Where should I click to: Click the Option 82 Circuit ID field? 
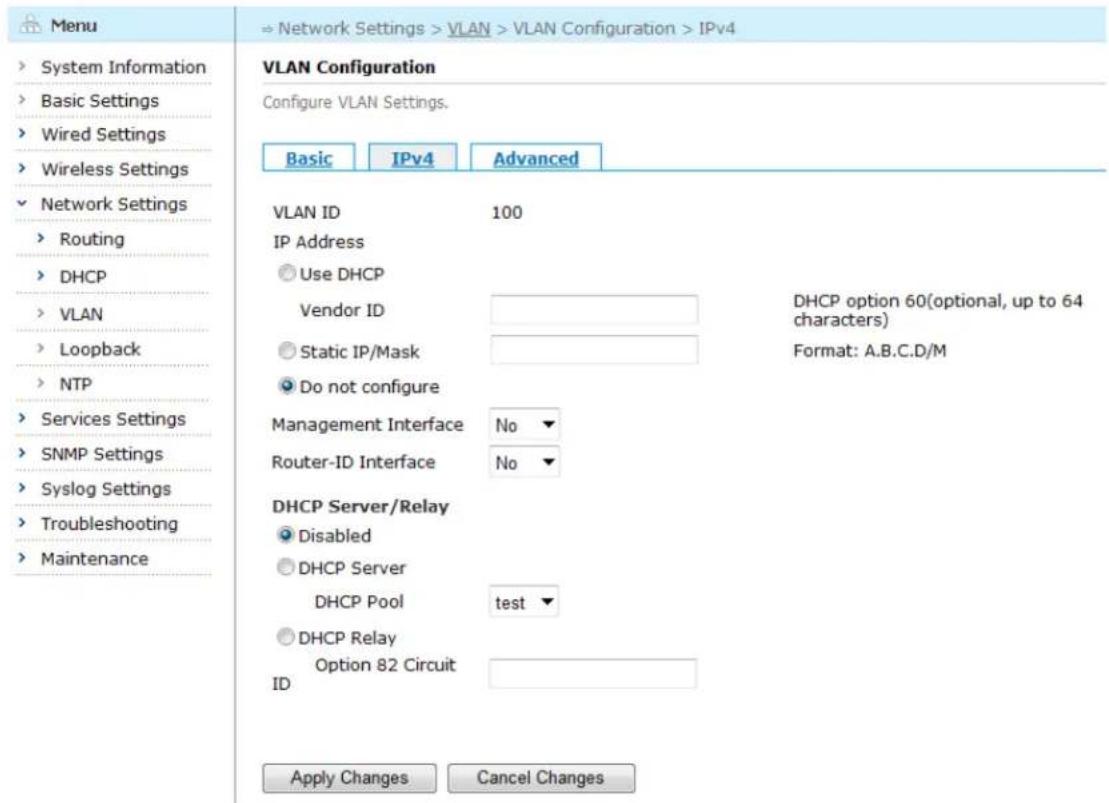coord(593,673)
